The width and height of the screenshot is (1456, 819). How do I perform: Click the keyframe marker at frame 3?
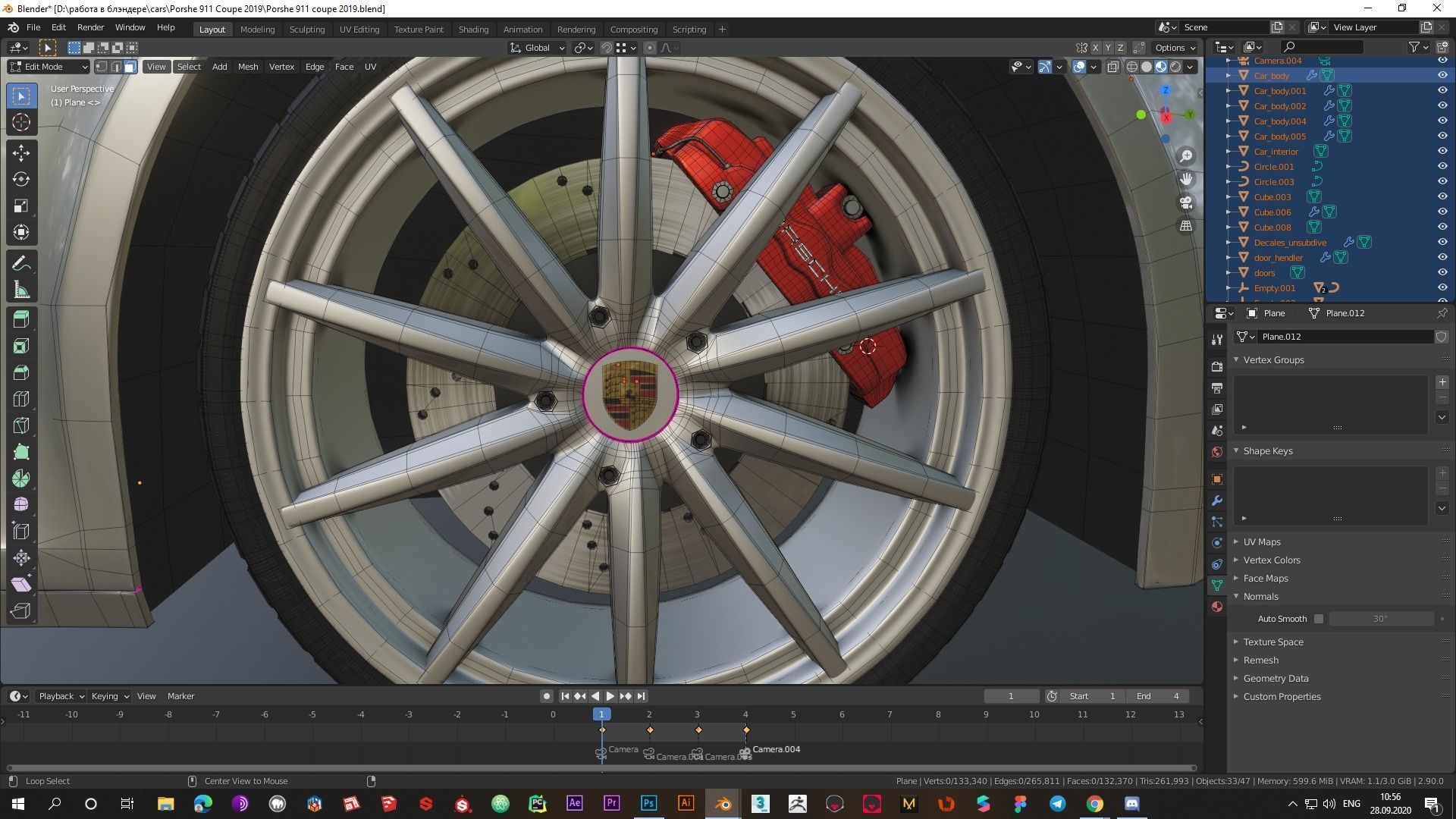(x=698, y=730)
